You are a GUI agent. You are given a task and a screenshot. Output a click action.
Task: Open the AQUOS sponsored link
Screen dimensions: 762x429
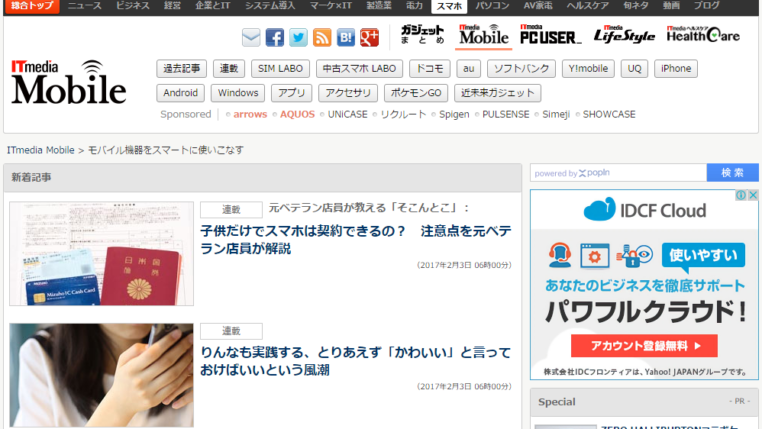coord(297,114)
